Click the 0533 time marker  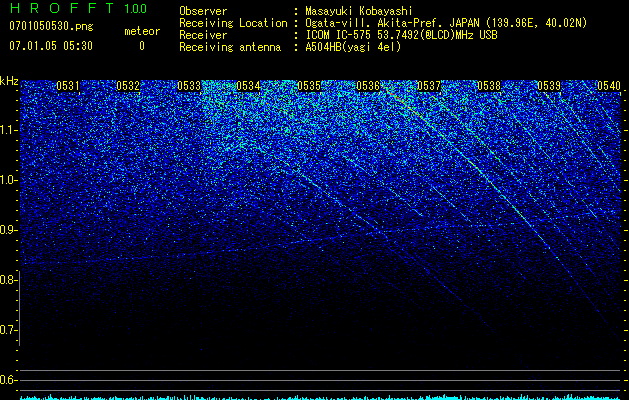pos(189,86)
